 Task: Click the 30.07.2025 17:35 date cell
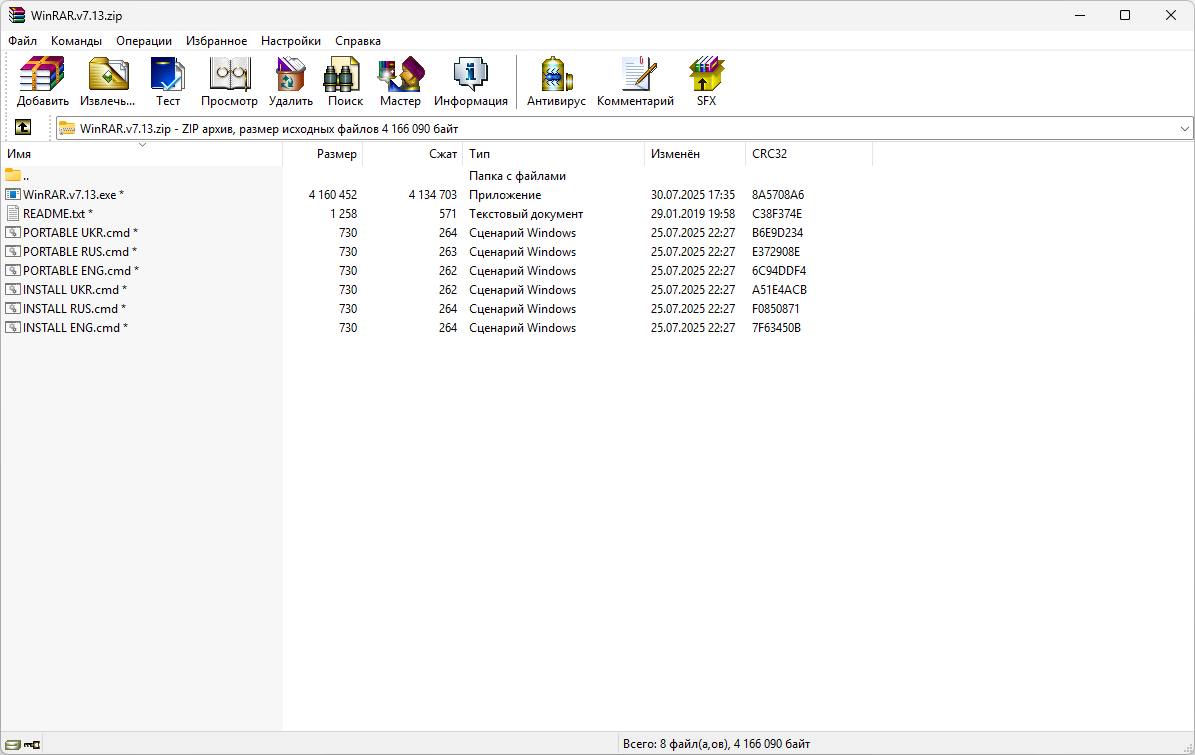pyautogui.click(x=693, y=195)
